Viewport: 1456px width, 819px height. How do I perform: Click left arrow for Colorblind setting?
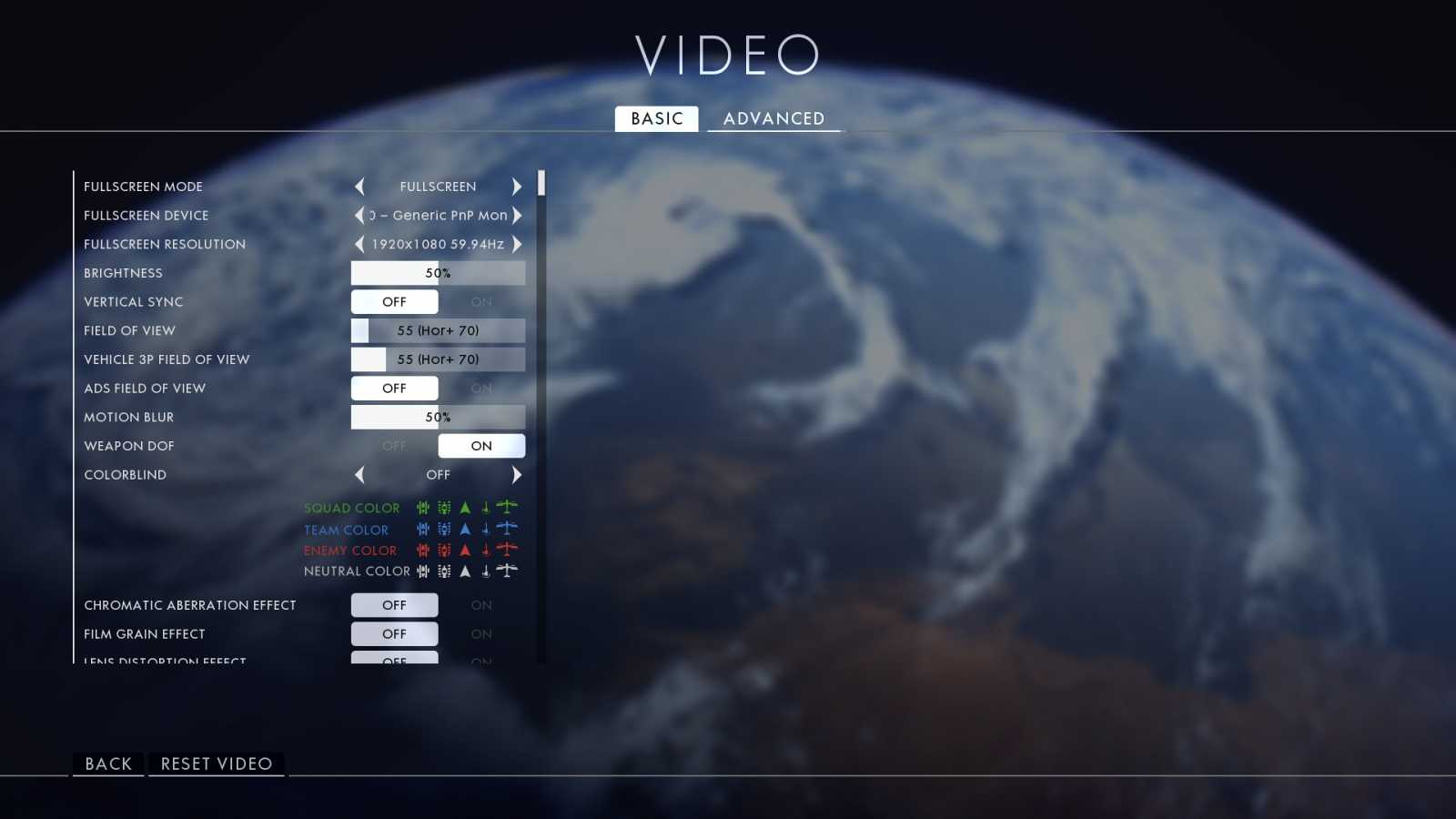[x=359, y=475]
